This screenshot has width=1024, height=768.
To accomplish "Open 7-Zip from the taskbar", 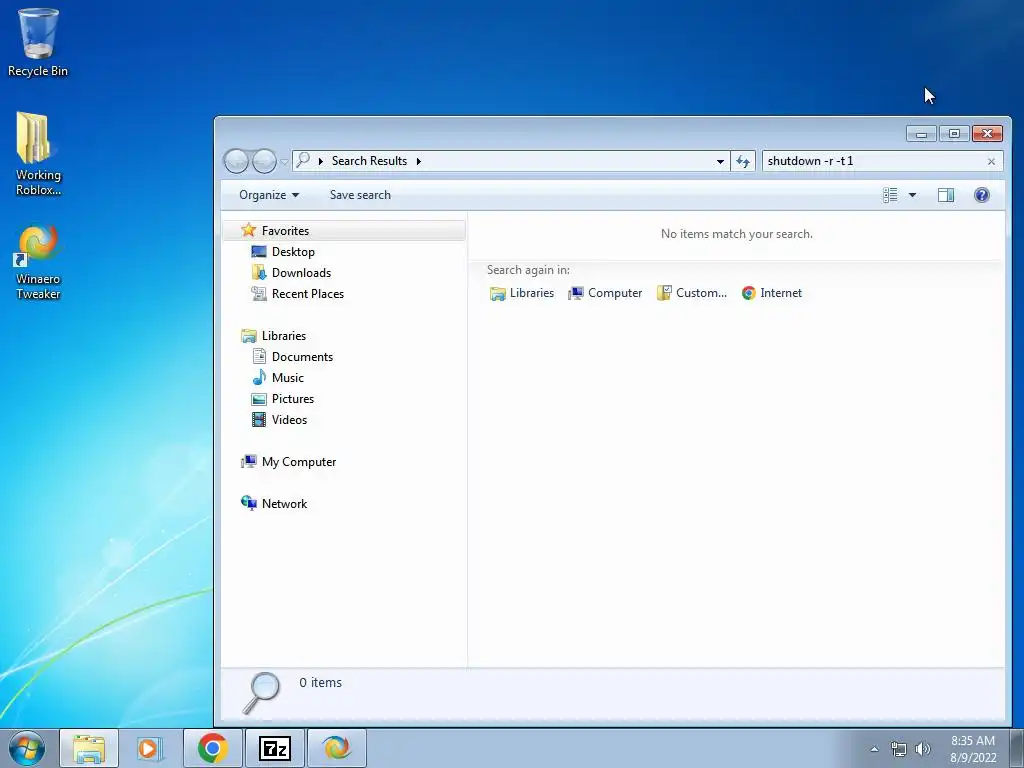I will (274, 748).
